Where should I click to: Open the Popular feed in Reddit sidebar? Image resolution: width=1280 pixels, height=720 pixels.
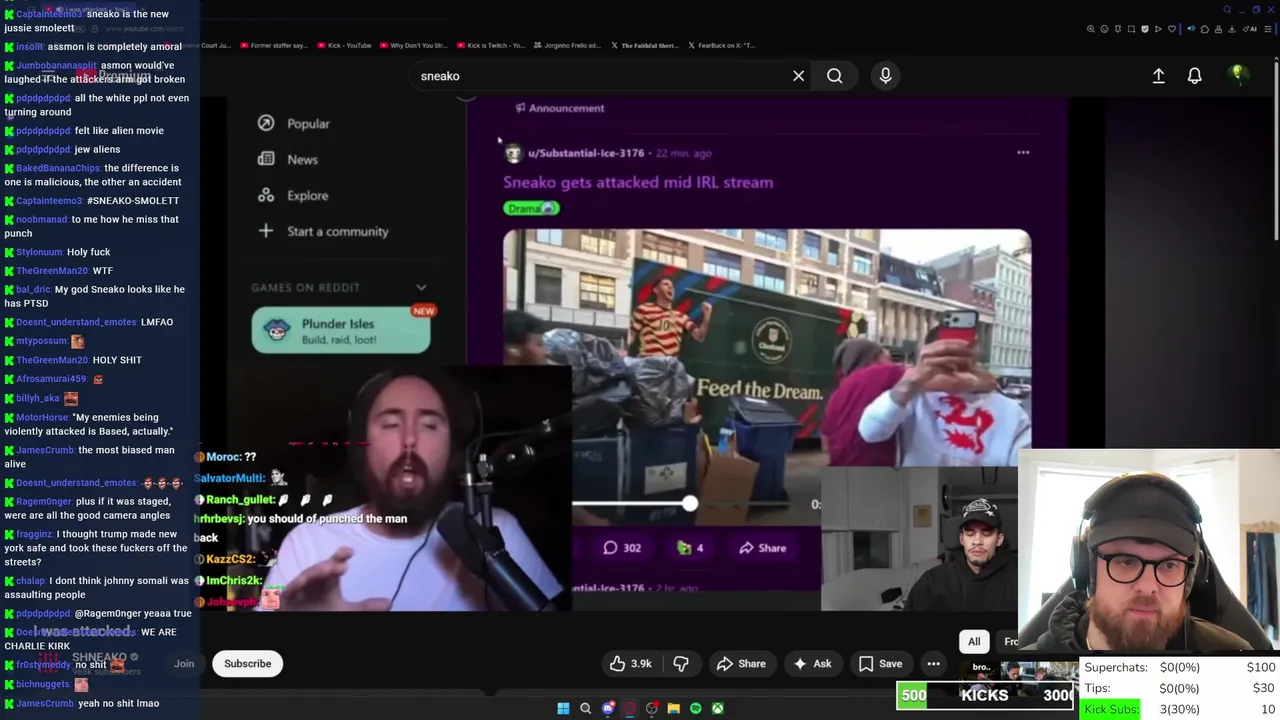point(294,124)
